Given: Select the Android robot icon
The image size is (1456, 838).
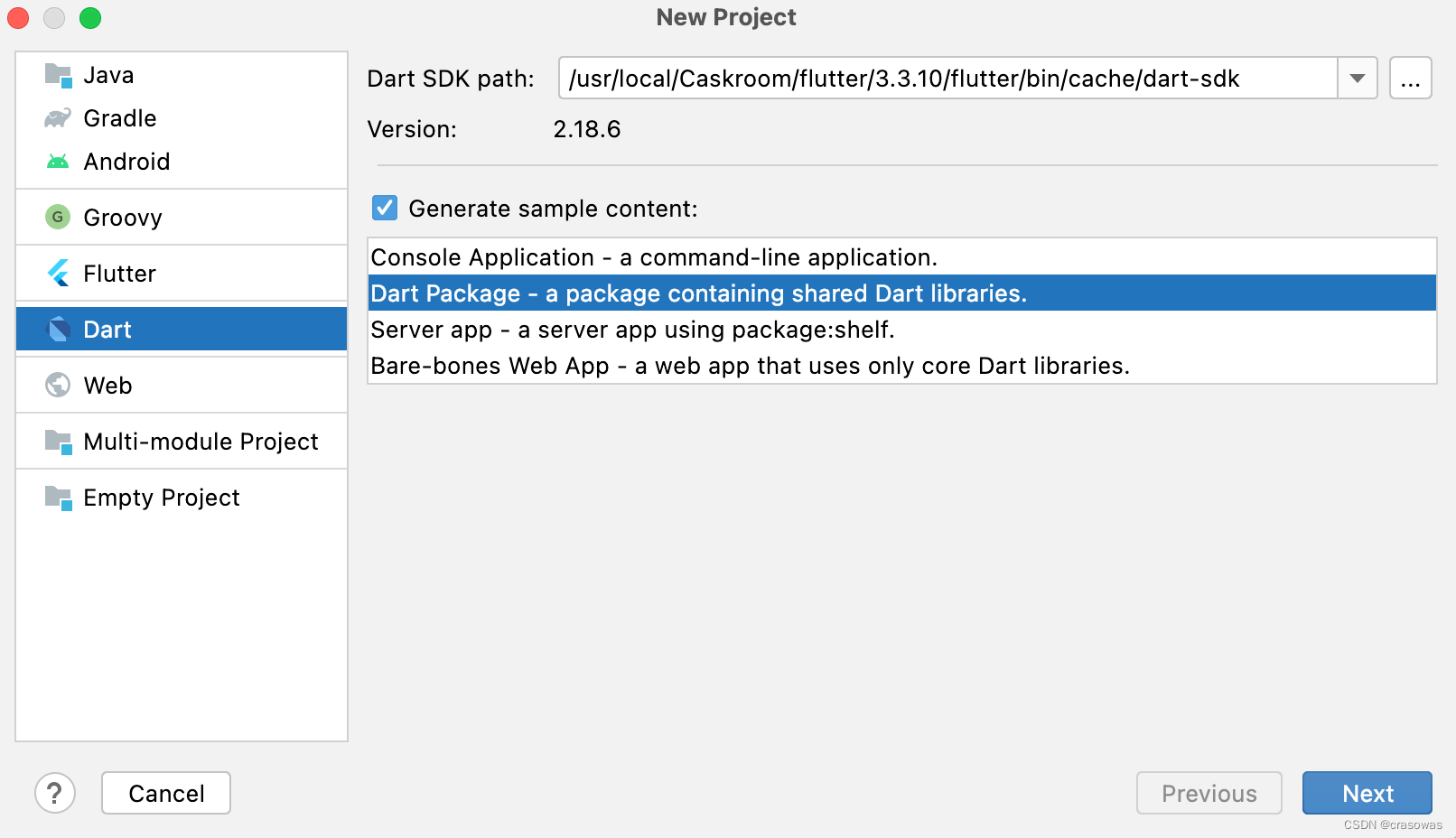Looking at the screenshot, I should click(58, 161).
